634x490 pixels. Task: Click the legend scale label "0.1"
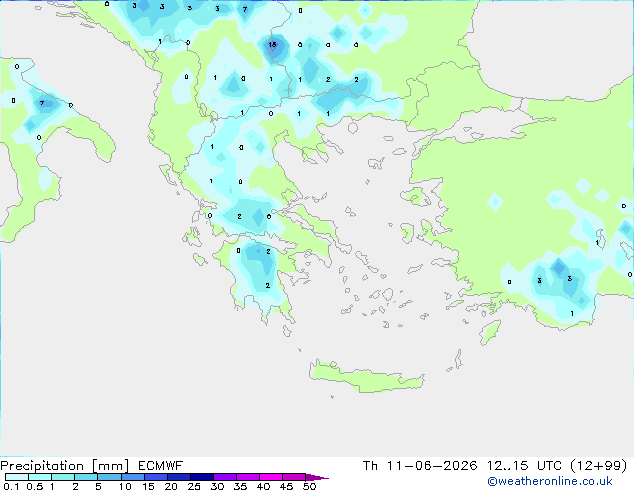(x=11, y=486)
